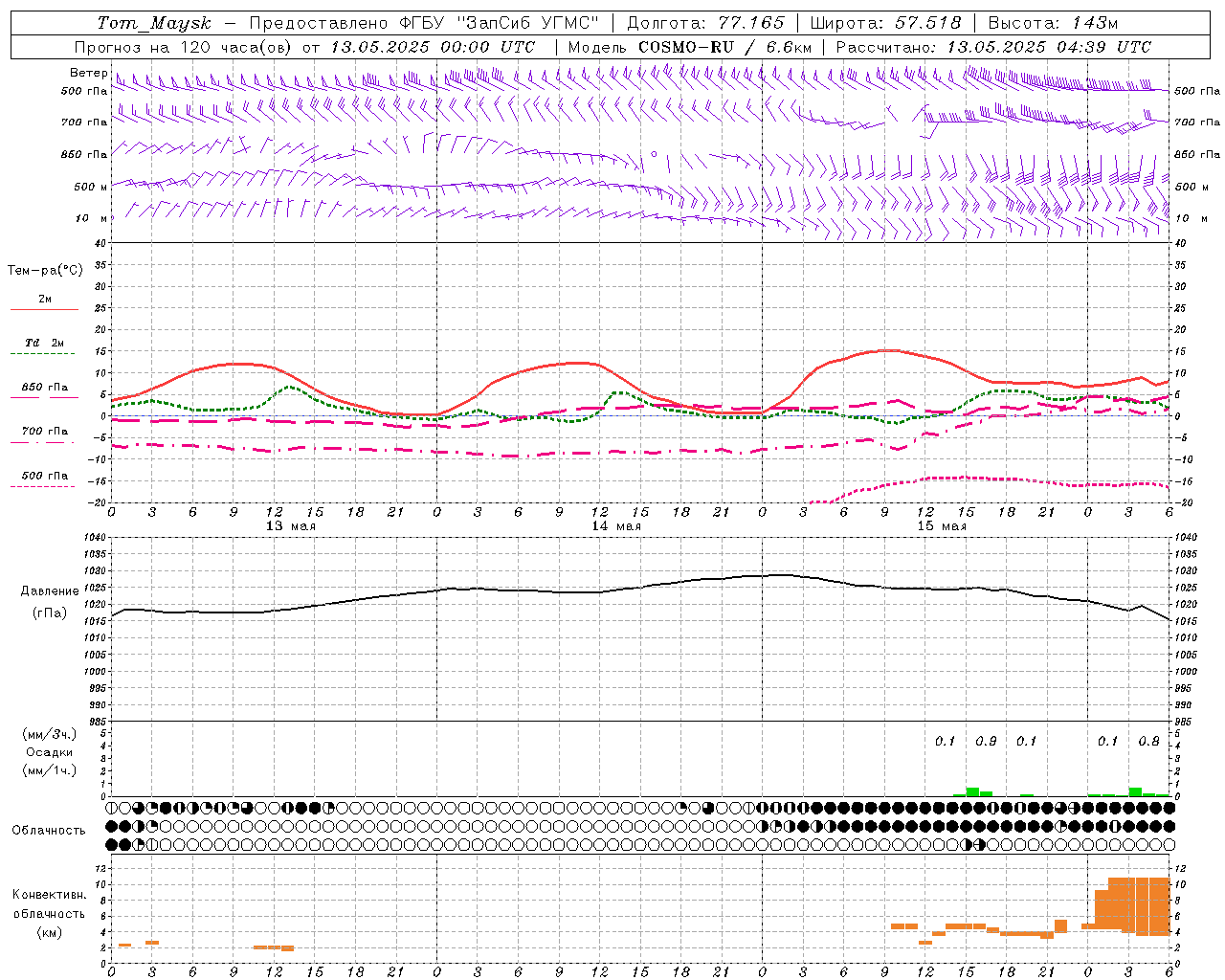This screenshot has height=980, width=1225.
Task: Click the Td 2м legend label
Action: tap(45, 342)
